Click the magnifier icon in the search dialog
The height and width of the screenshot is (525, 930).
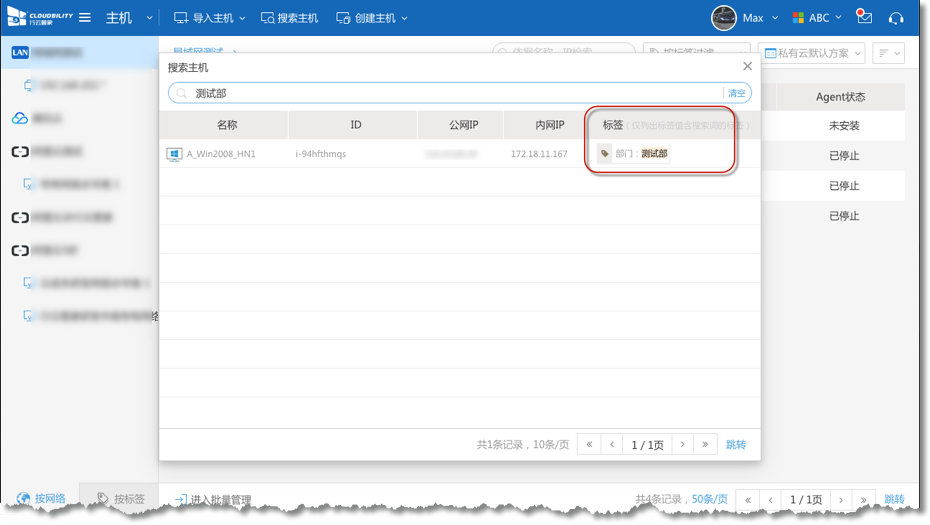pyautogui.click(x=181, y=93)
